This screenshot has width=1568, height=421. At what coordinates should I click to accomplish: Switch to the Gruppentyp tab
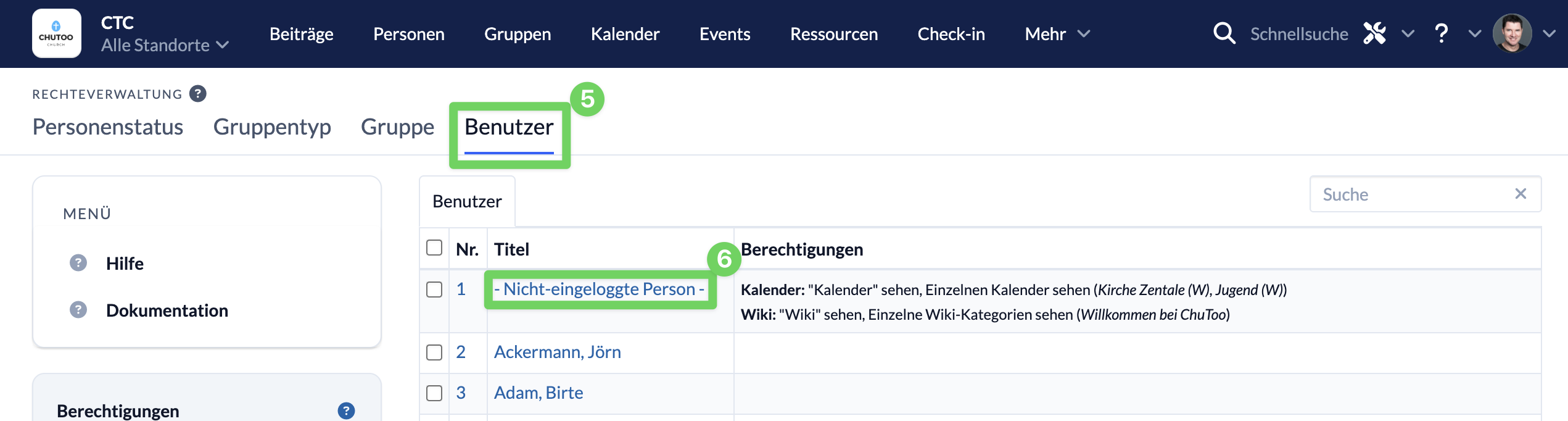pos(272,127)
